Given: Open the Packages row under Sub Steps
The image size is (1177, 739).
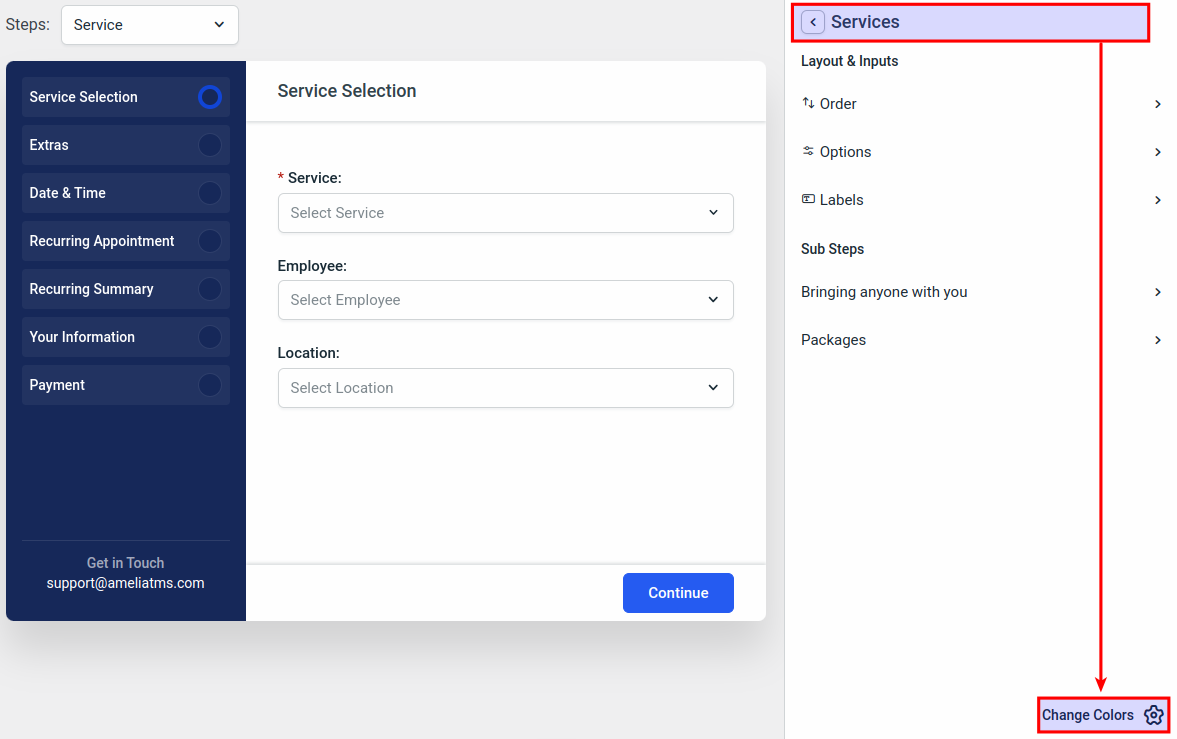Looking at the screenshot, I should click(x=981, y=340).
